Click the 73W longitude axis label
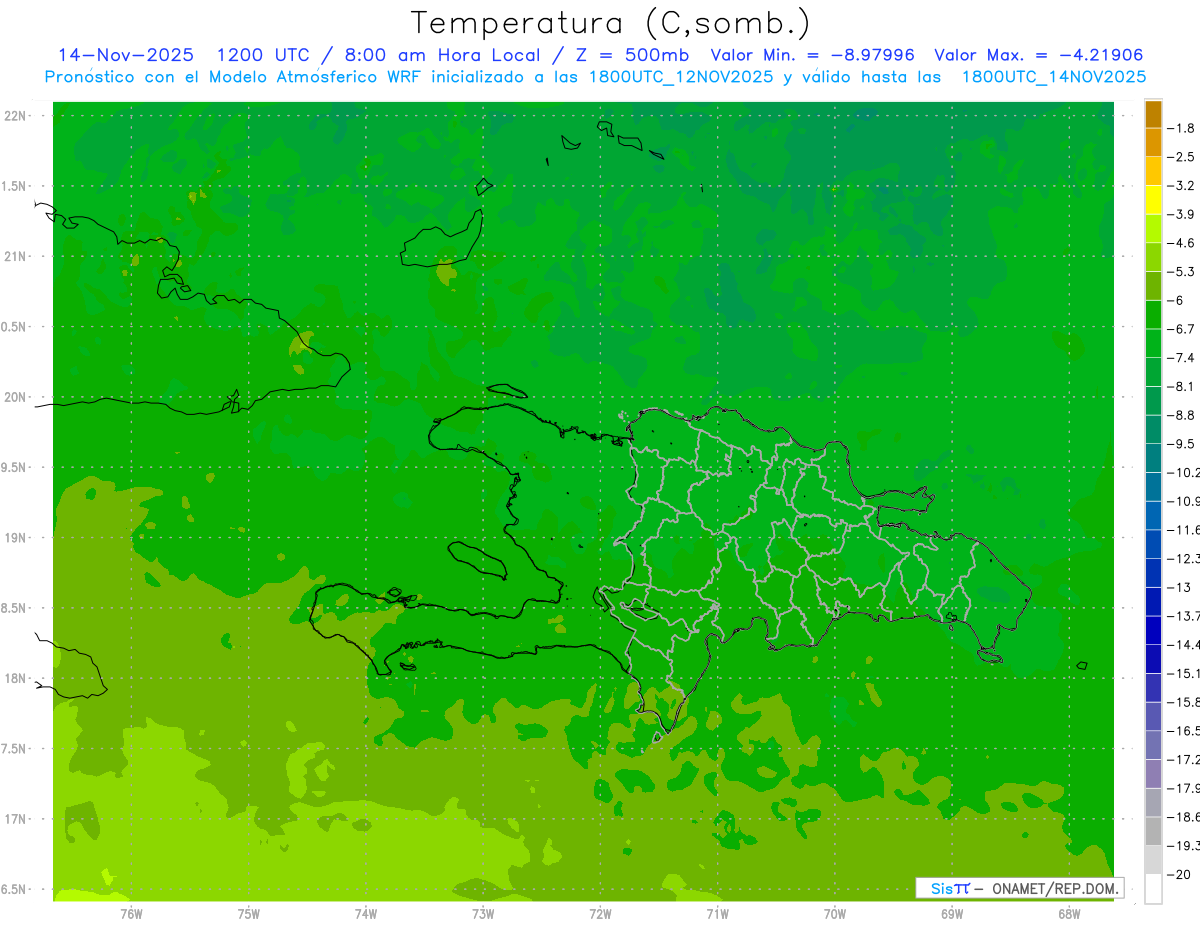Screen dimensions: 1200x927 coord(483,914)
